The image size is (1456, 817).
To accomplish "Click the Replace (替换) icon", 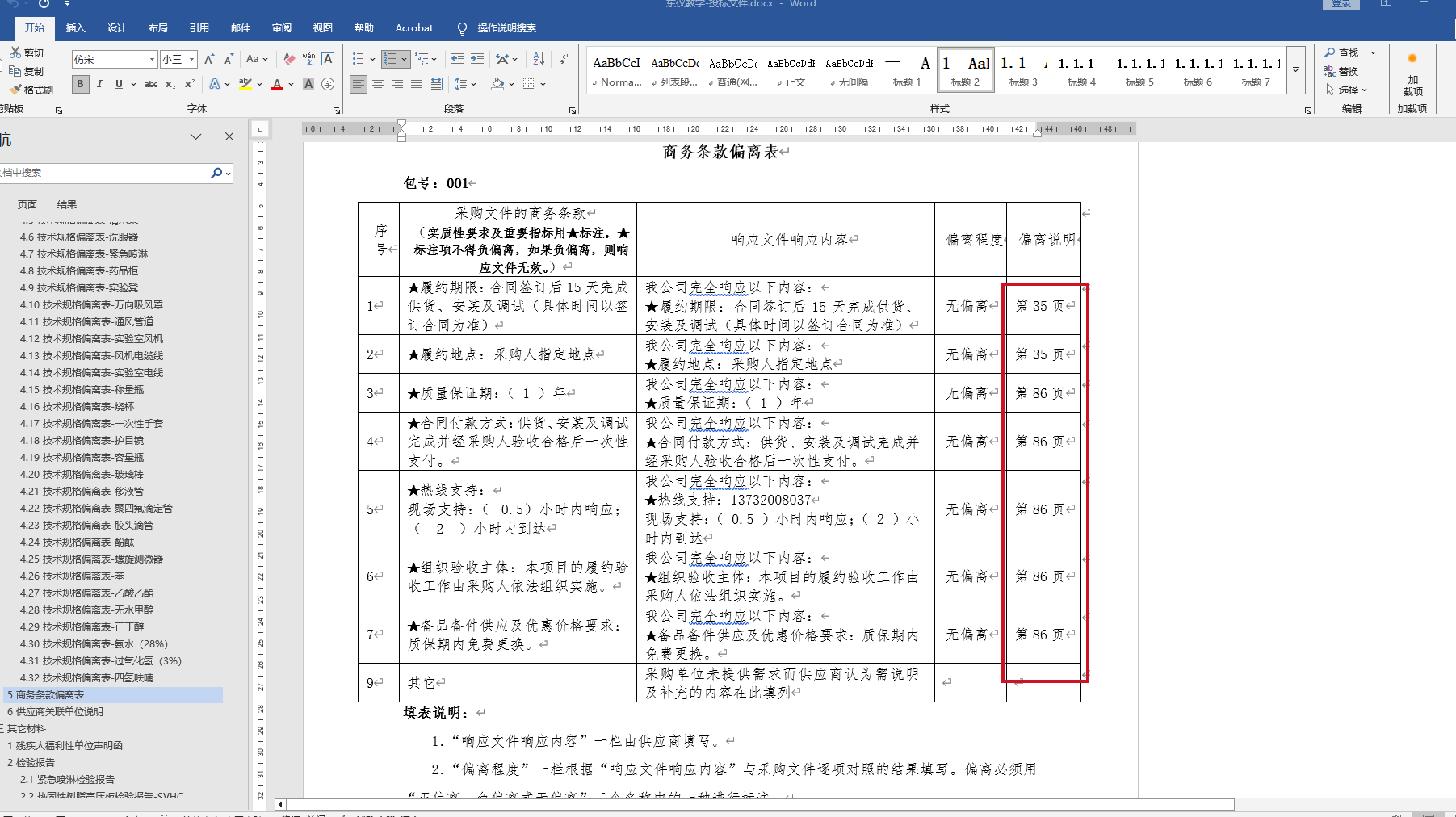I will tap(1341, 71).
